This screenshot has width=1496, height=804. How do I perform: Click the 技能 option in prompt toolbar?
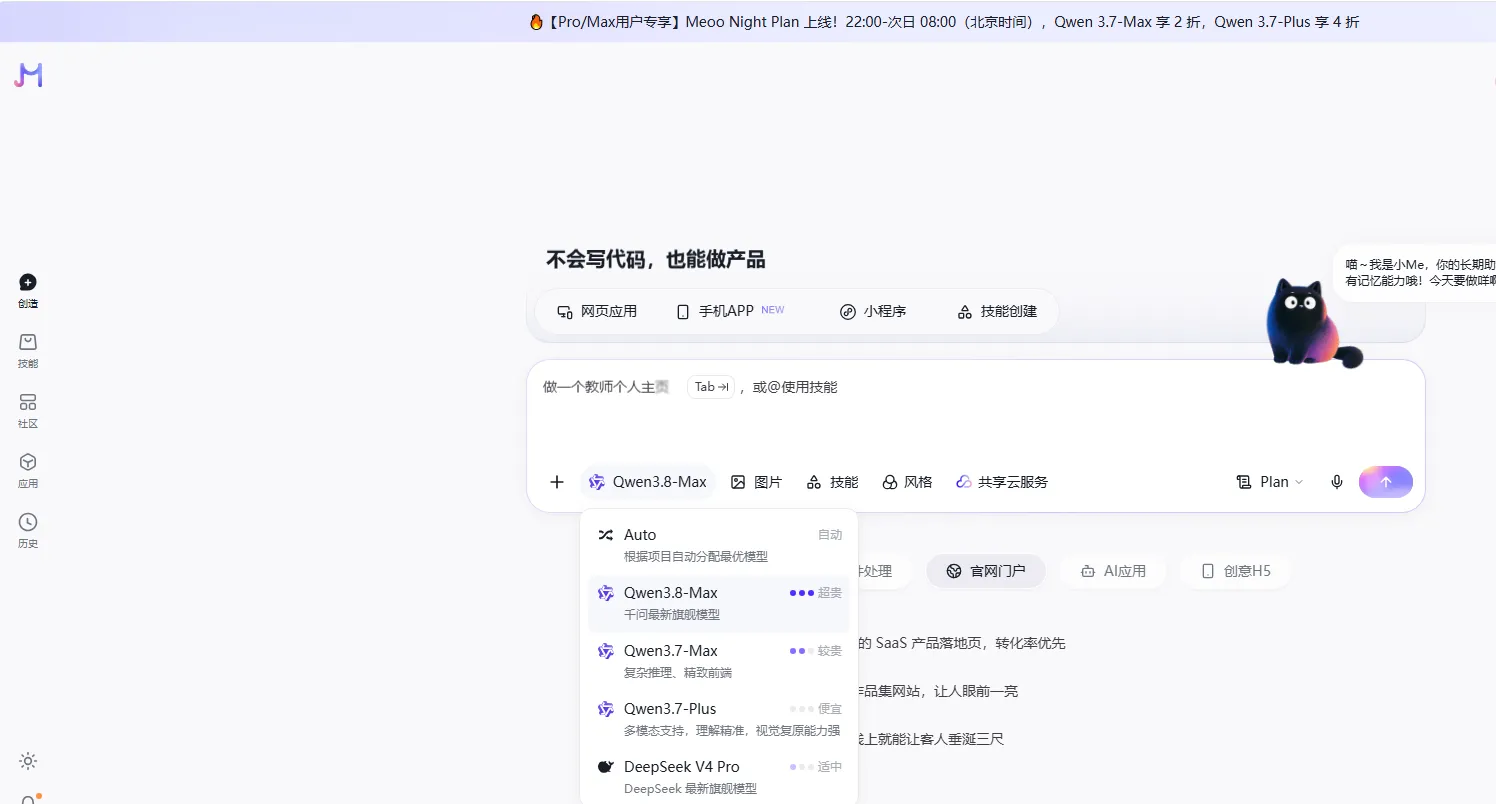click(832, 482)
